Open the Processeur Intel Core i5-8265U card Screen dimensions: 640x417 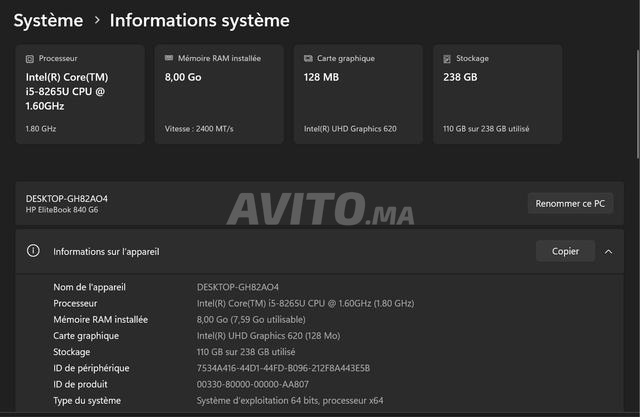80,94
